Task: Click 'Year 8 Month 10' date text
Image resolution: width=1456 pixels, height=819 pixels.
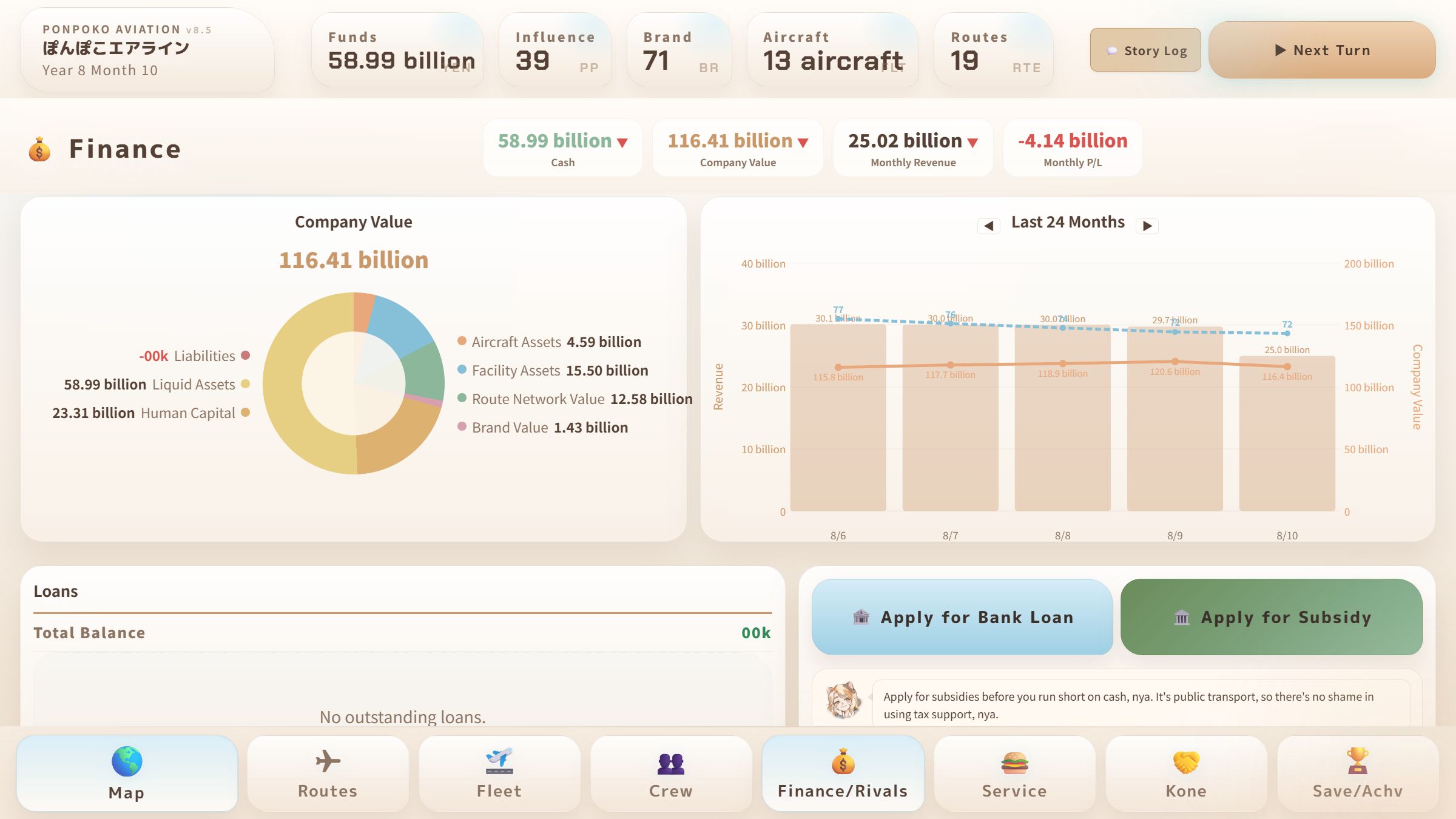Action: coord(100,70)
